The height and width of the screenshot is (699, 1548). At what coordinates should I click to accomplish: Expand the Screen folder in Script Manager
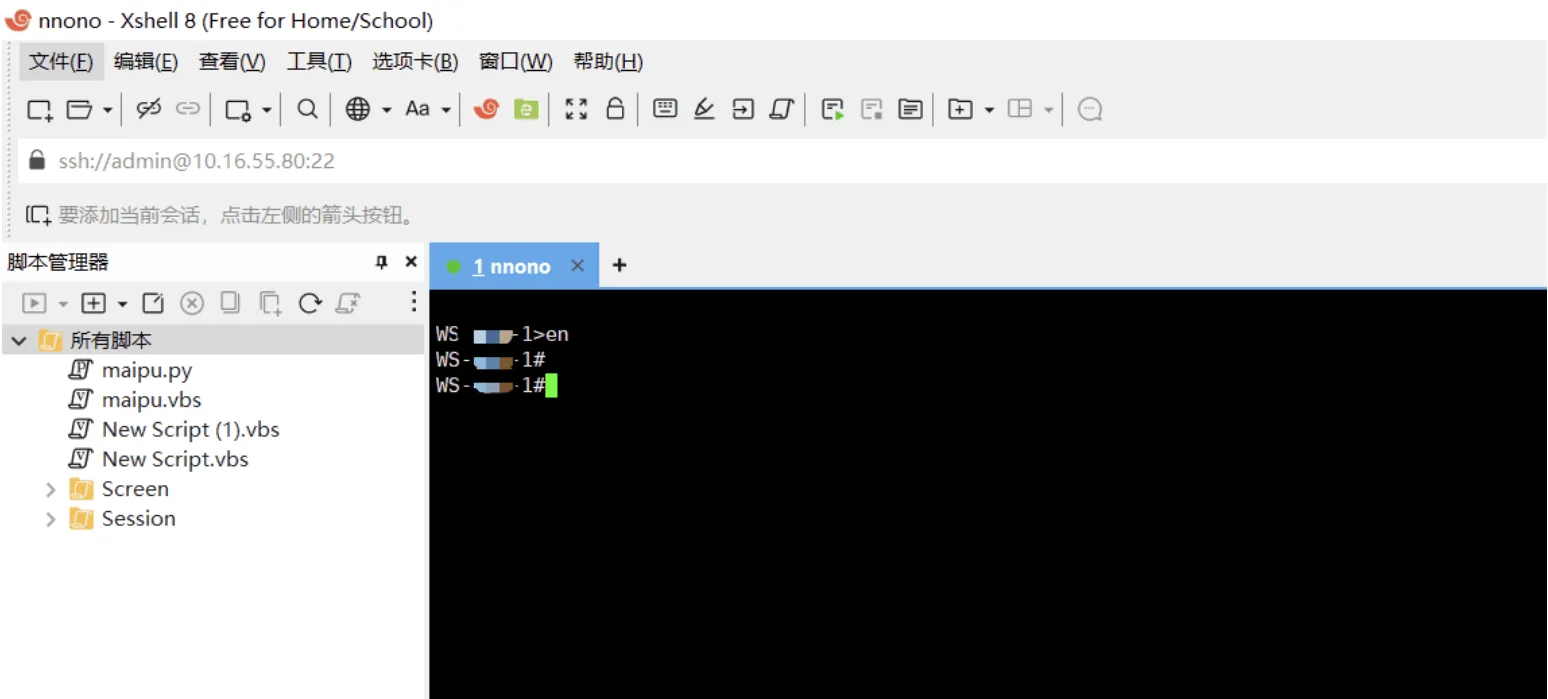point(50,489)
